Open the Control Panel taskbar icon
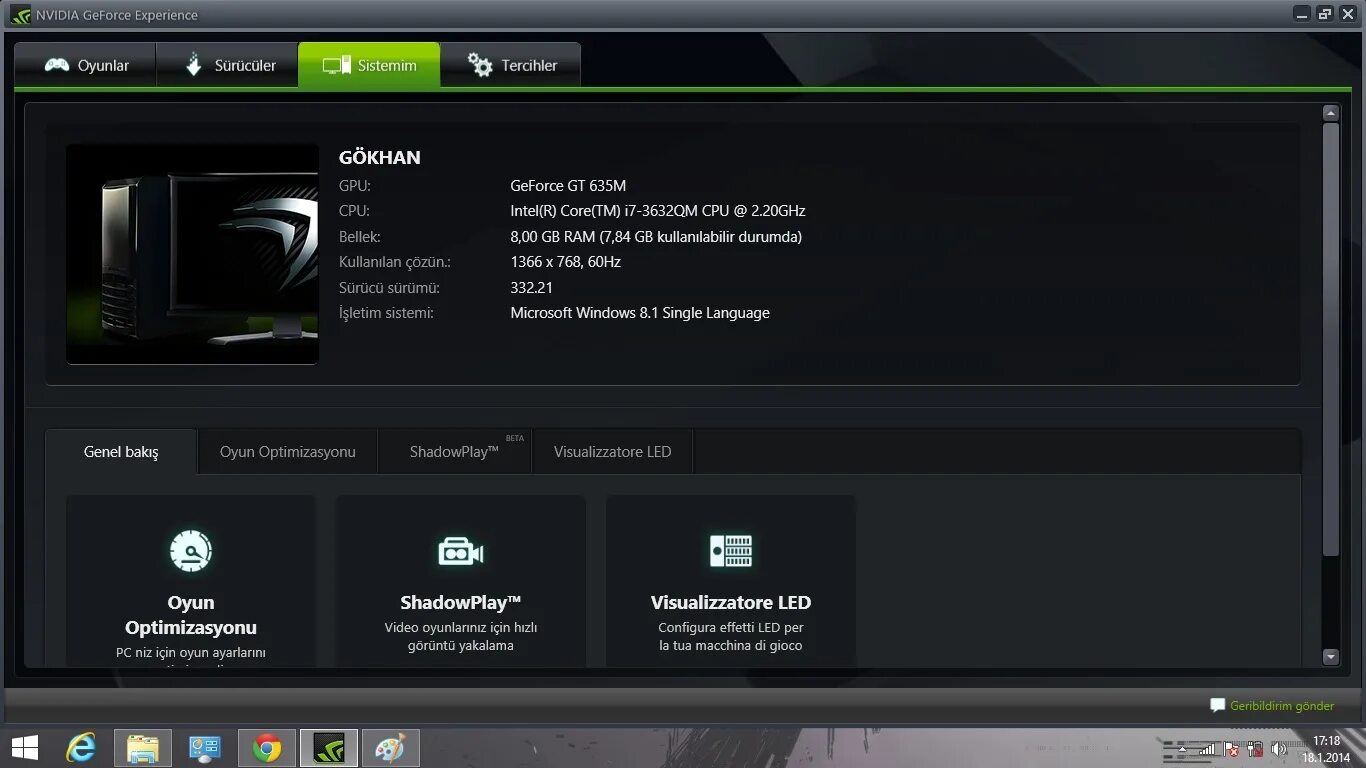The width and height of the screenshot is (1366, 768). pyautogui.click(x=205, y=748)
